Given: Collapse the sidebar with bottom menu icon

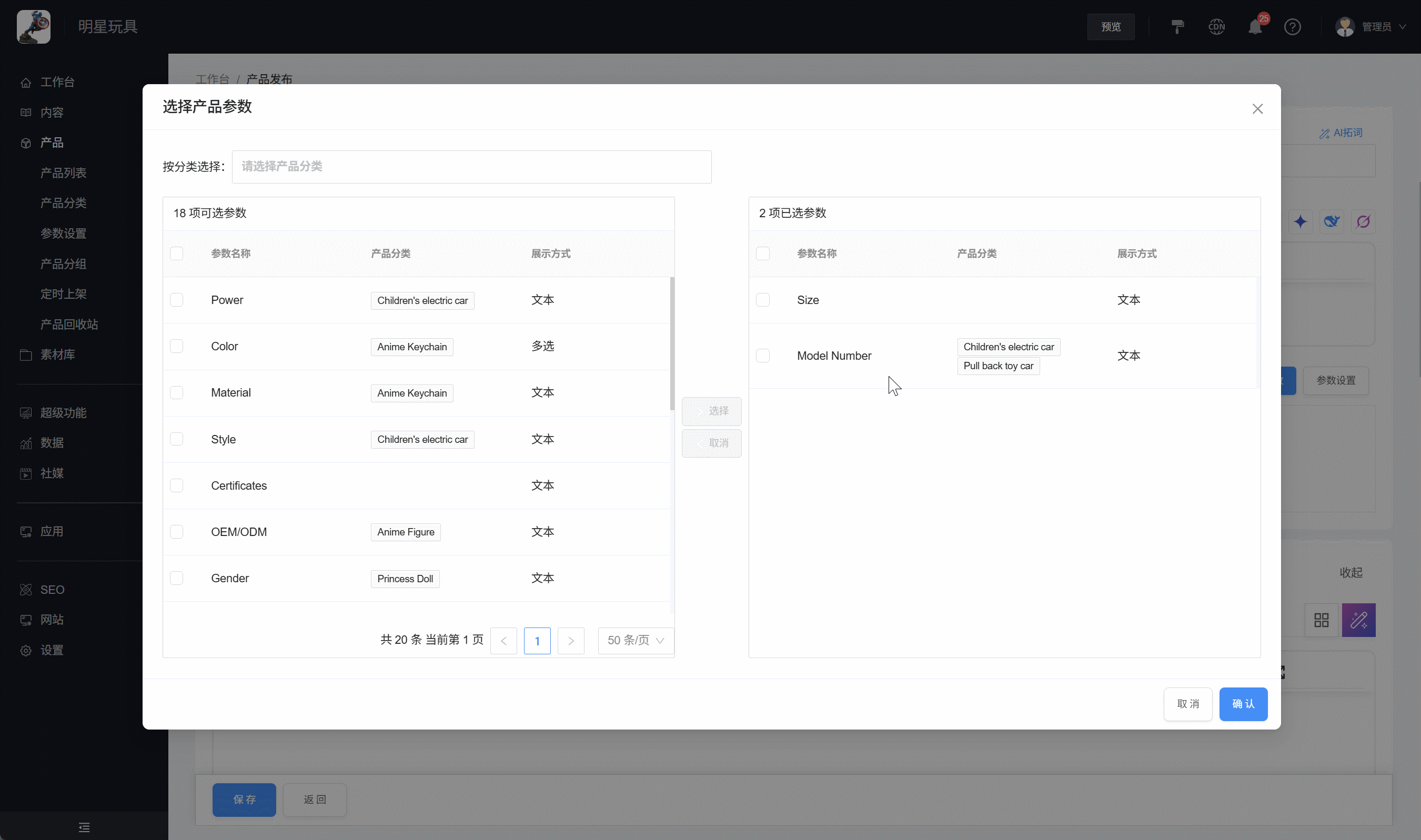Looking at the screenshot, I should point(84,827).
